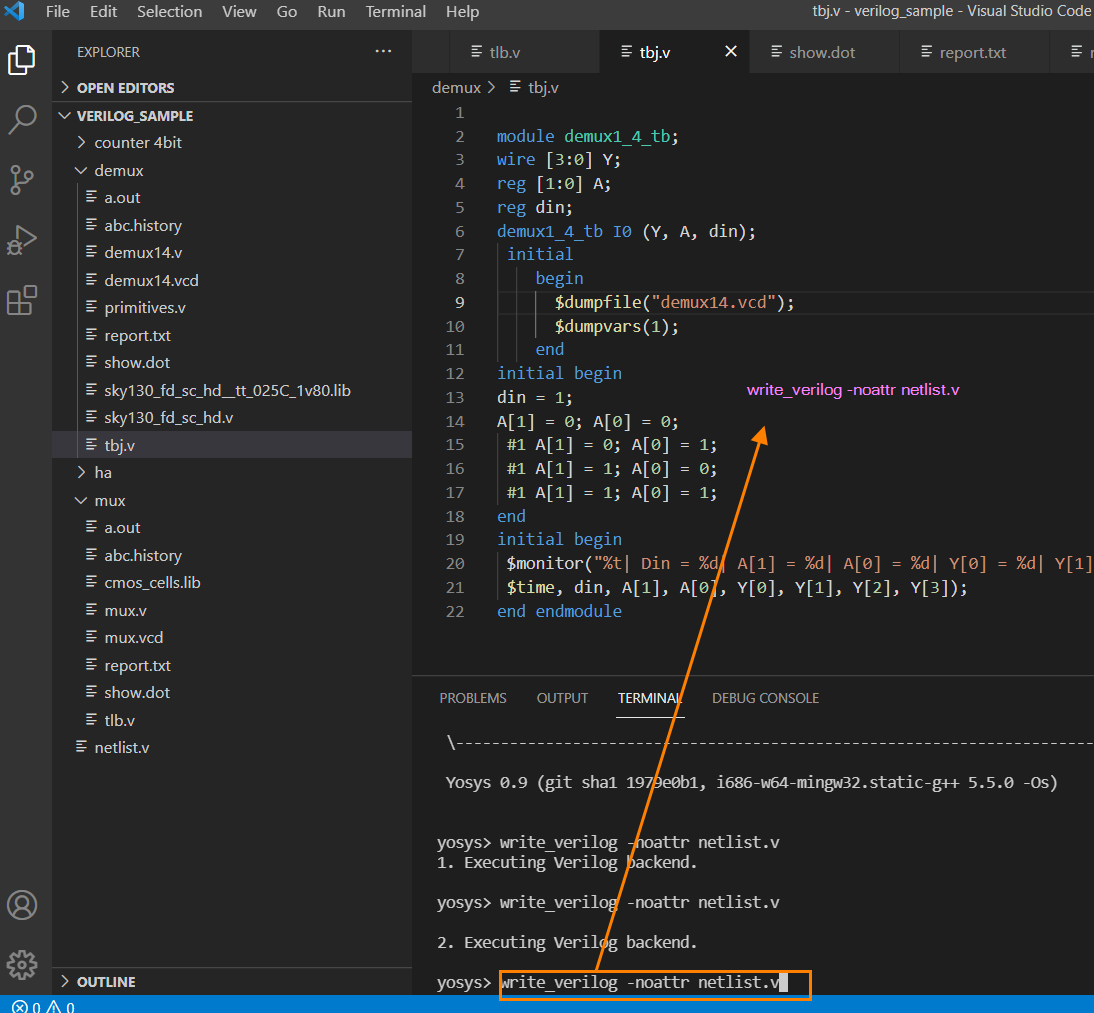Open the Selection menu
Screen dimensions: 1094x1013
point(170,12)
